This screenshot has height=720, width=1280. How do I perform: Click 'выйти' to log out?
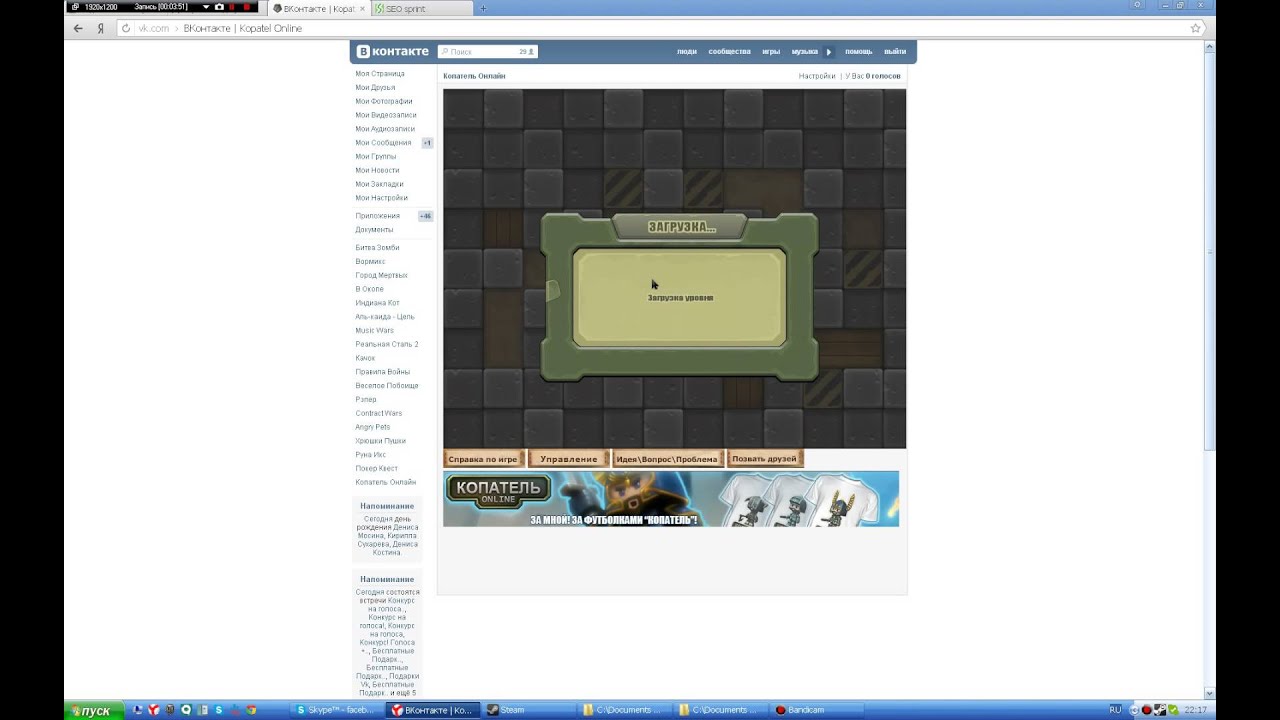(x=895, y=52)
